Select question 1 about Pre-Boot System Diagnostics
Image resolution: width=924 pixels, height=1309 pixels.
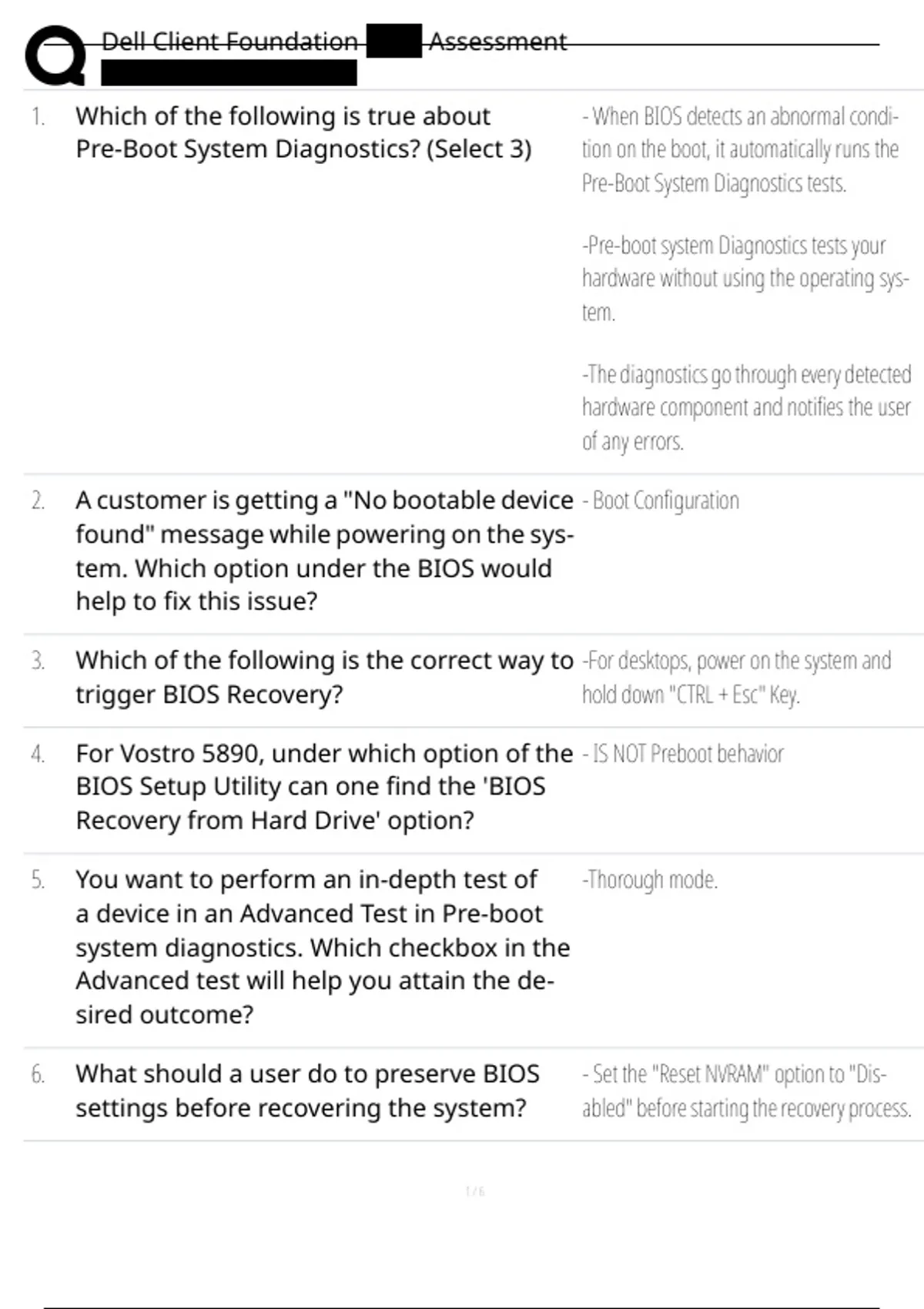click(303, 132)
